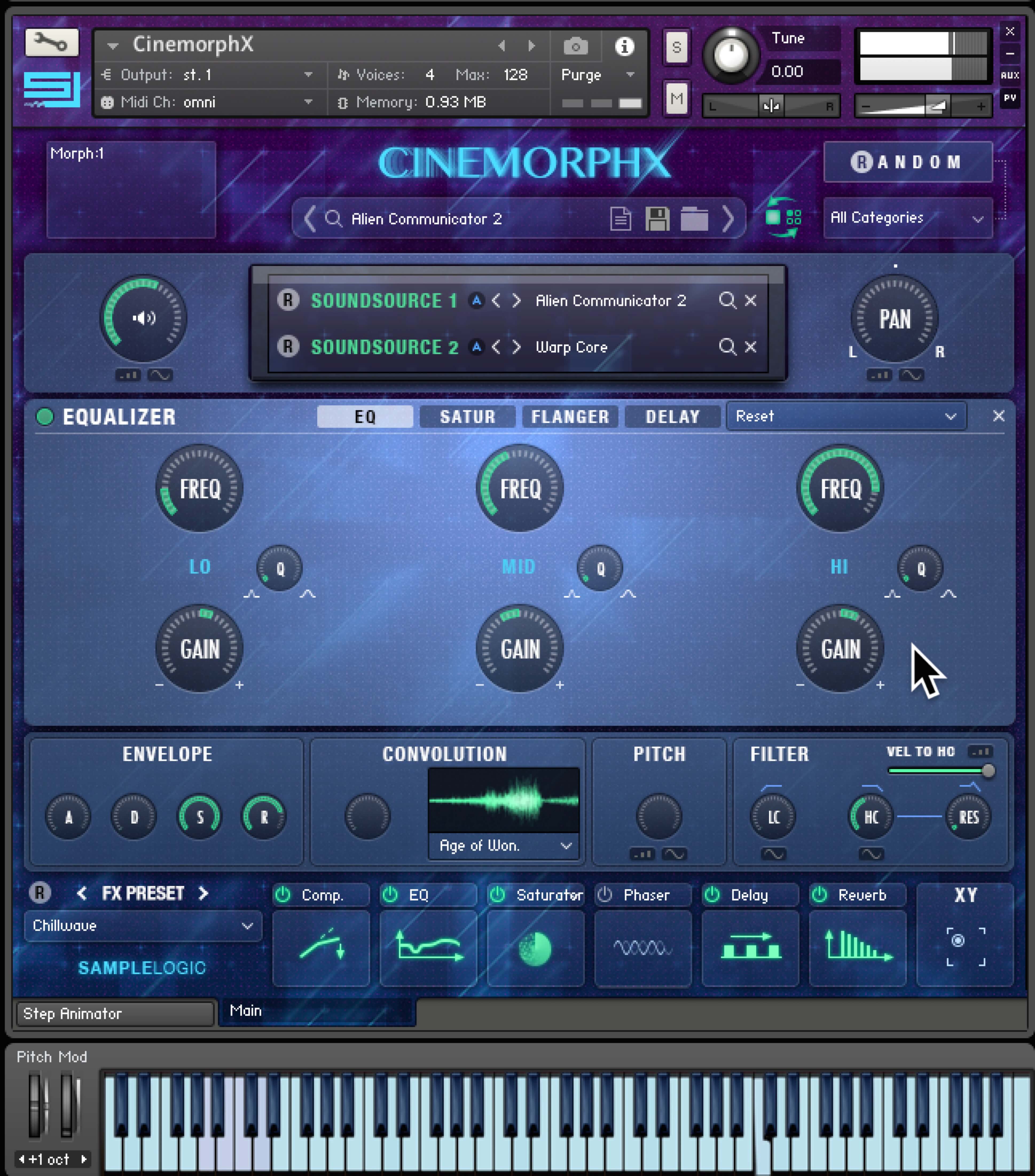Viewport: 1035px width, 1176px height.
Task: Toggle the Phaser power button
Action: coord(605,895)
